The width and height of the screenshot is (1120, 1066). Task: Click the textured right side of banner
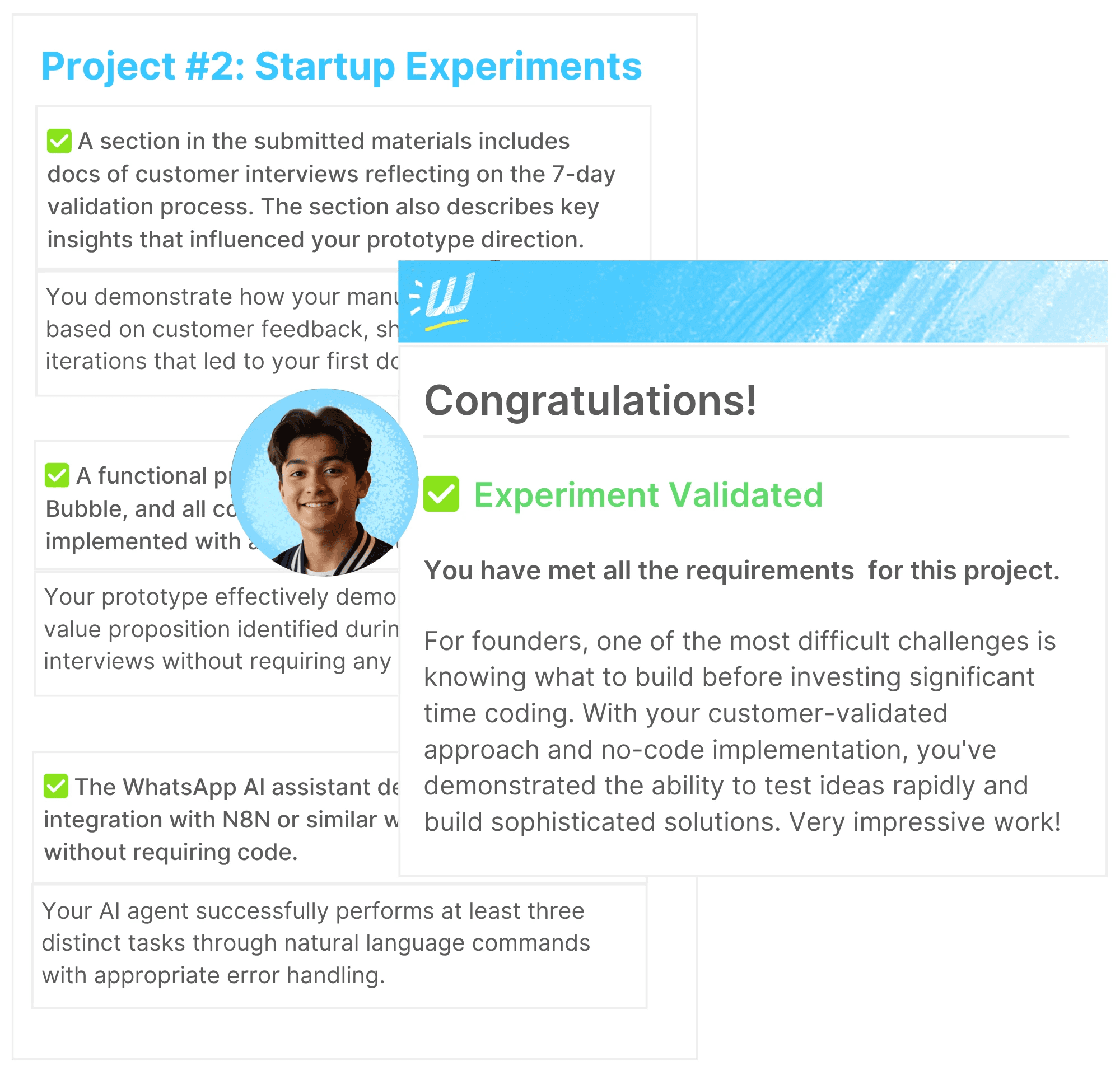pos(995,301)
